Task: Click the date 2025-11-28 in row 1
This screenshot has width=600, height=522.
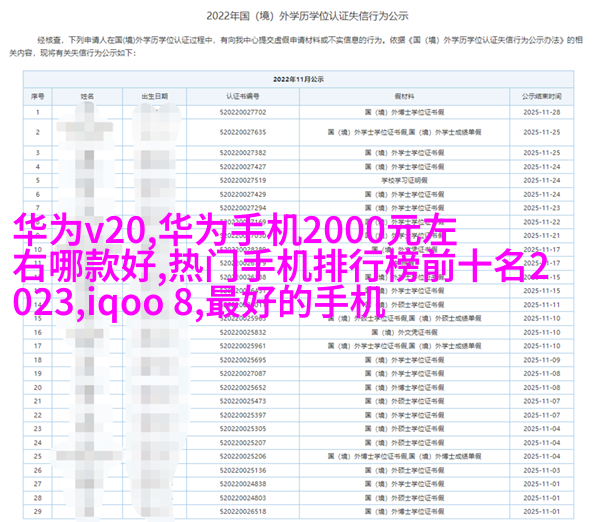Action: (x=542, y=112)
